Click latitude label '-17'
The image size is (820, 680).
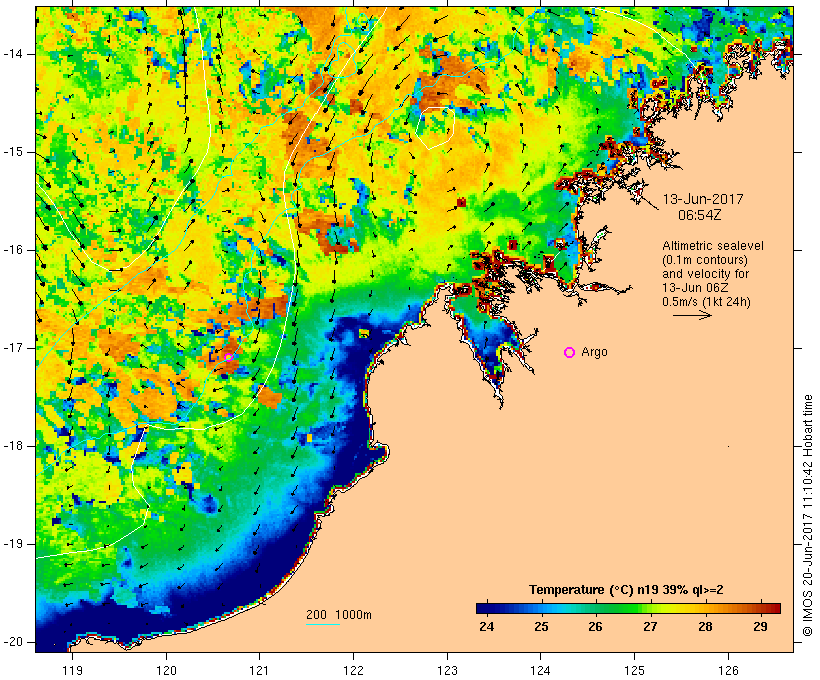[x=13, y=348]
